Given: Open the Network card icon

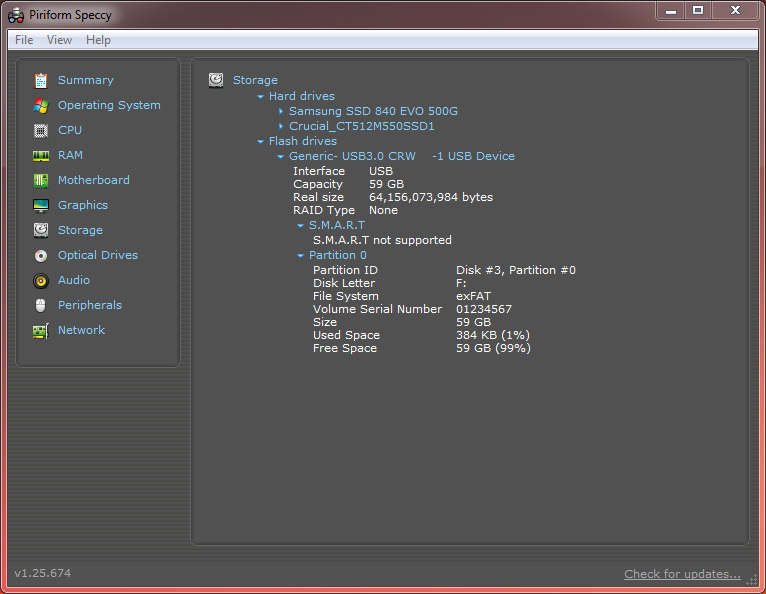Looking at the screenshot, I should (x=41, y=331).
